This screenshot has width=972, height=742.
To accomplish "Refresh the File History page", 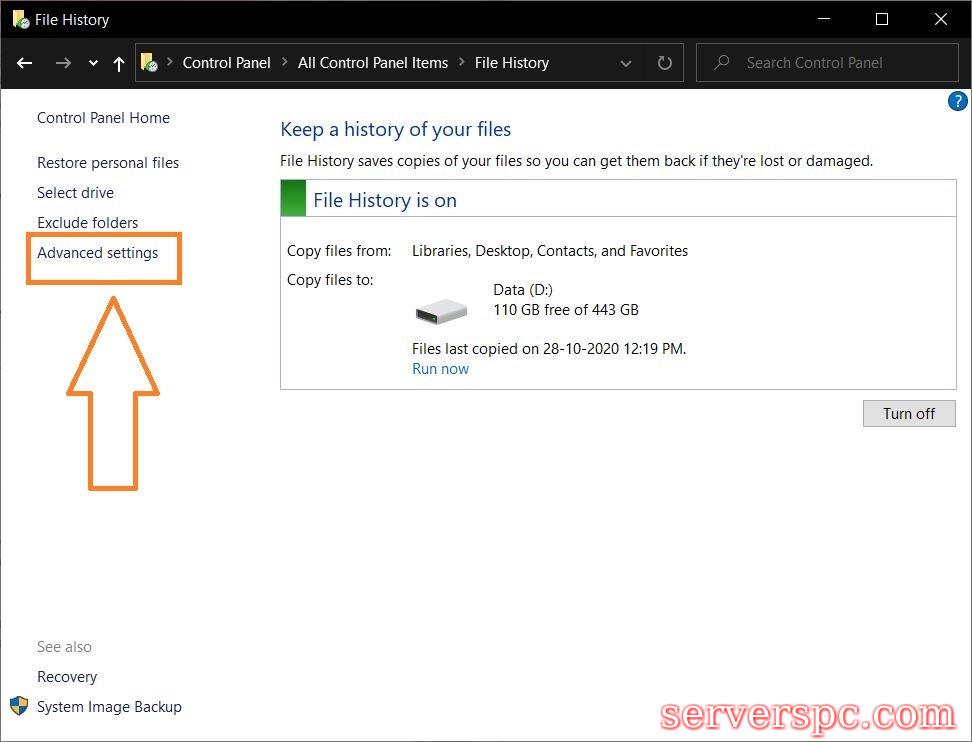I will click(664, 63).
